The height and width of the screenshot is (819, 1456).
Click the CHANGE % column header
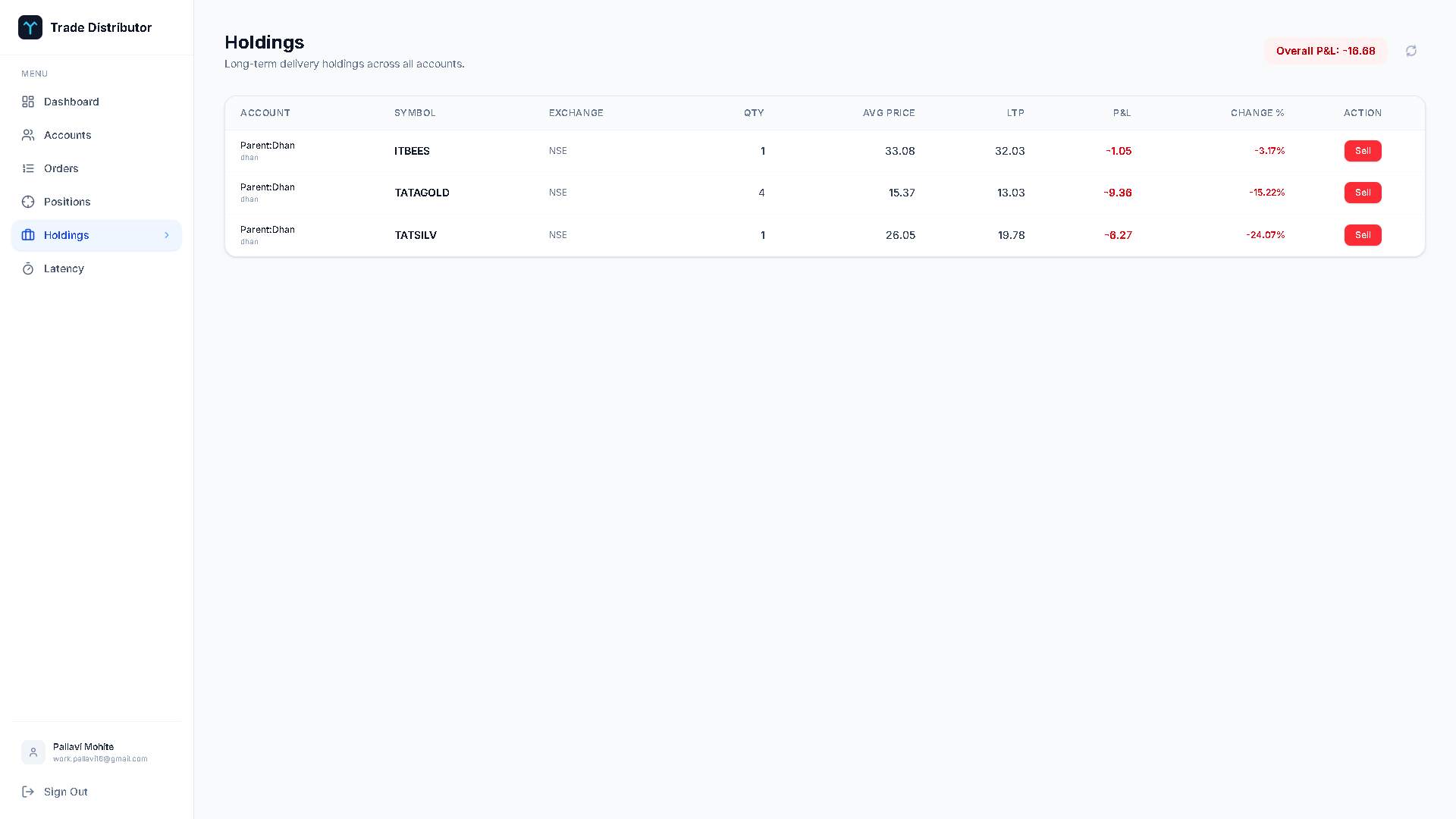click(x=1257, y=113)
